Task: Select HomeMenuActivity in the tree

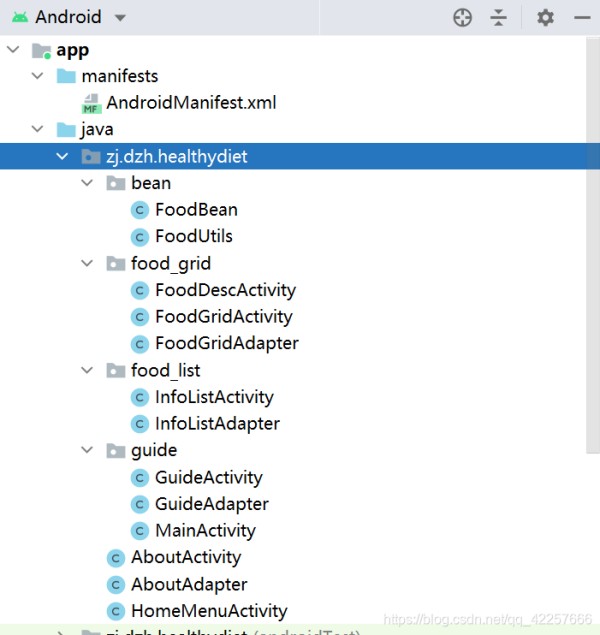Action: coord(209,612)
